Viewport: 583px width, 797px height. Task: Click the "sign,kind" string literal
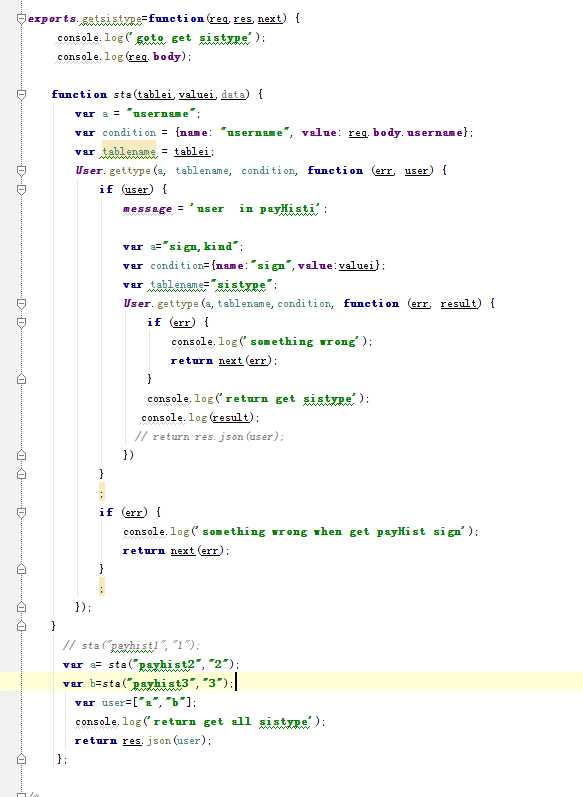click(x=201, y=247)
